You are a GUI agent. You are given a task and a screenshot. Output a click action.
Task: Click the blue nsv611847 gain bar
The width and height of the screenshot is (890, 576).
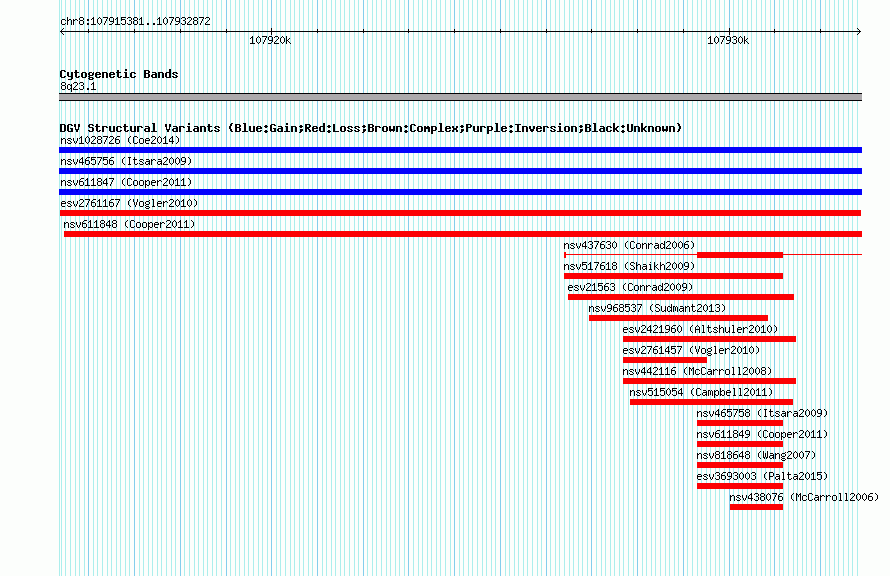[460, 192]
